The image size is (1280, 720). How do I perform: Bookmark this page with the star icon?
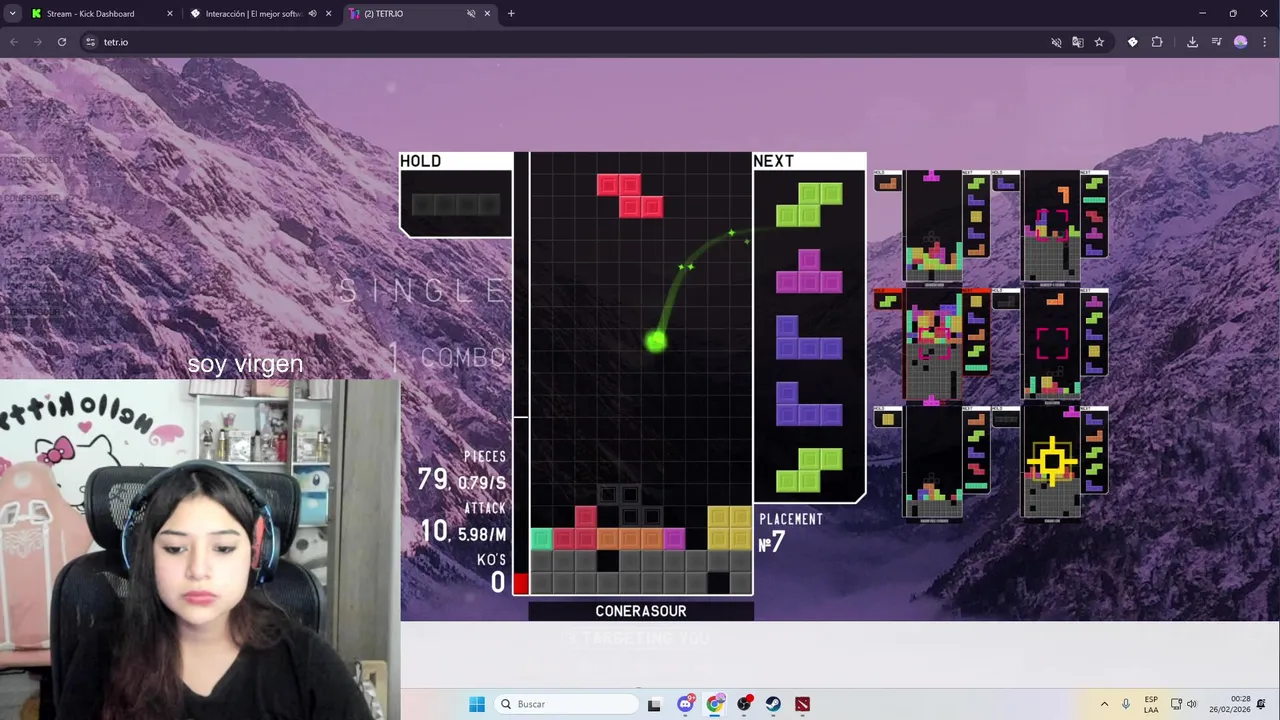point(1099,42)
